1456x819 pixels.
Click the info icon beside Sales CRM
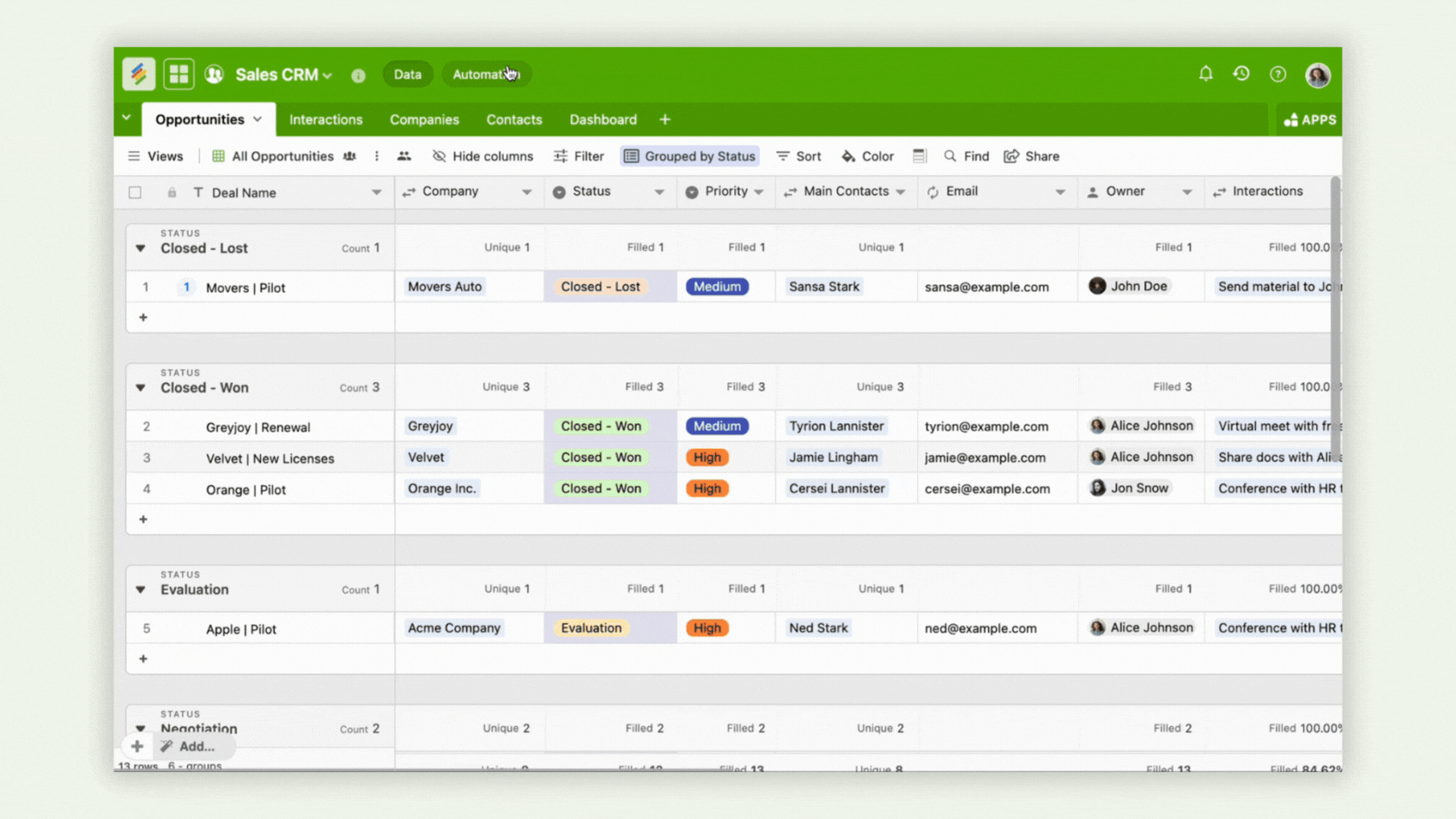click(x=358, y=75)
